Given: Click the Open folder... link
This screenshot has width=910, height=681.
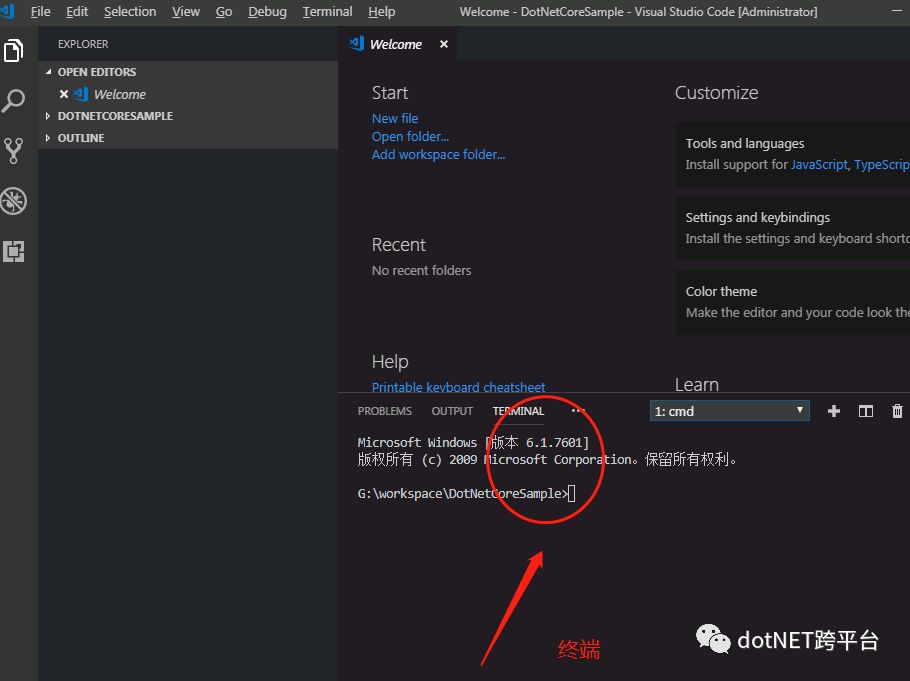Looking at the screenshot, I should pos(410,136).
